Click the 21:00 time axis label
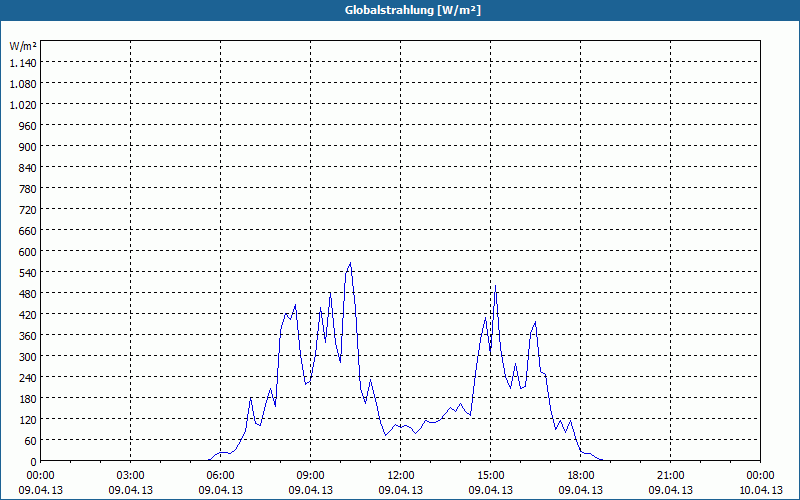 [670, 476]
